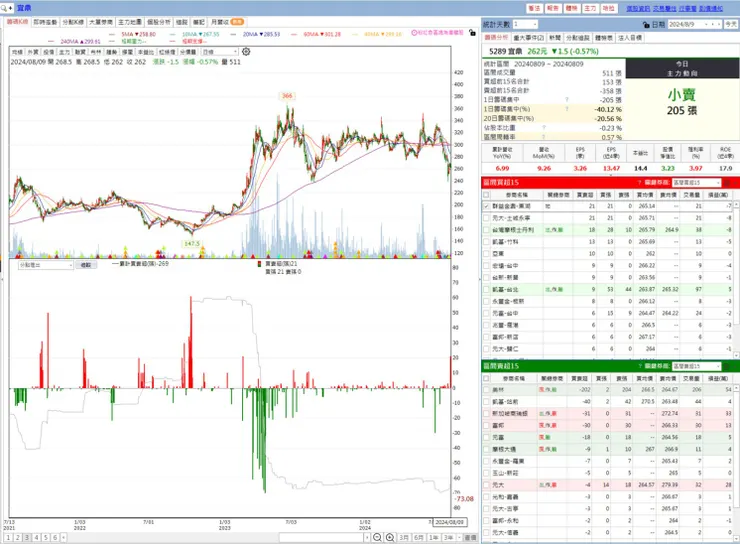Sort by the 買均價 column in buy-side table
This screenshot has width=740, height=544.
(645, 195)
